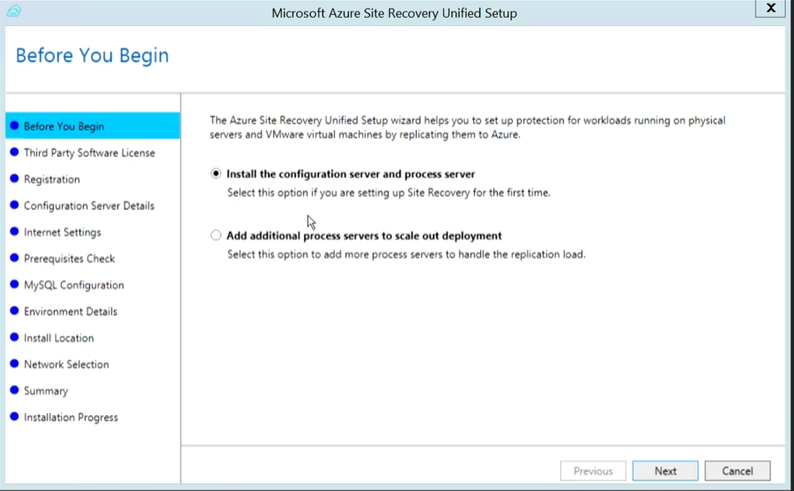
Task: Click the 'Select this option if you are setting up' description
Action: point(388,192)
